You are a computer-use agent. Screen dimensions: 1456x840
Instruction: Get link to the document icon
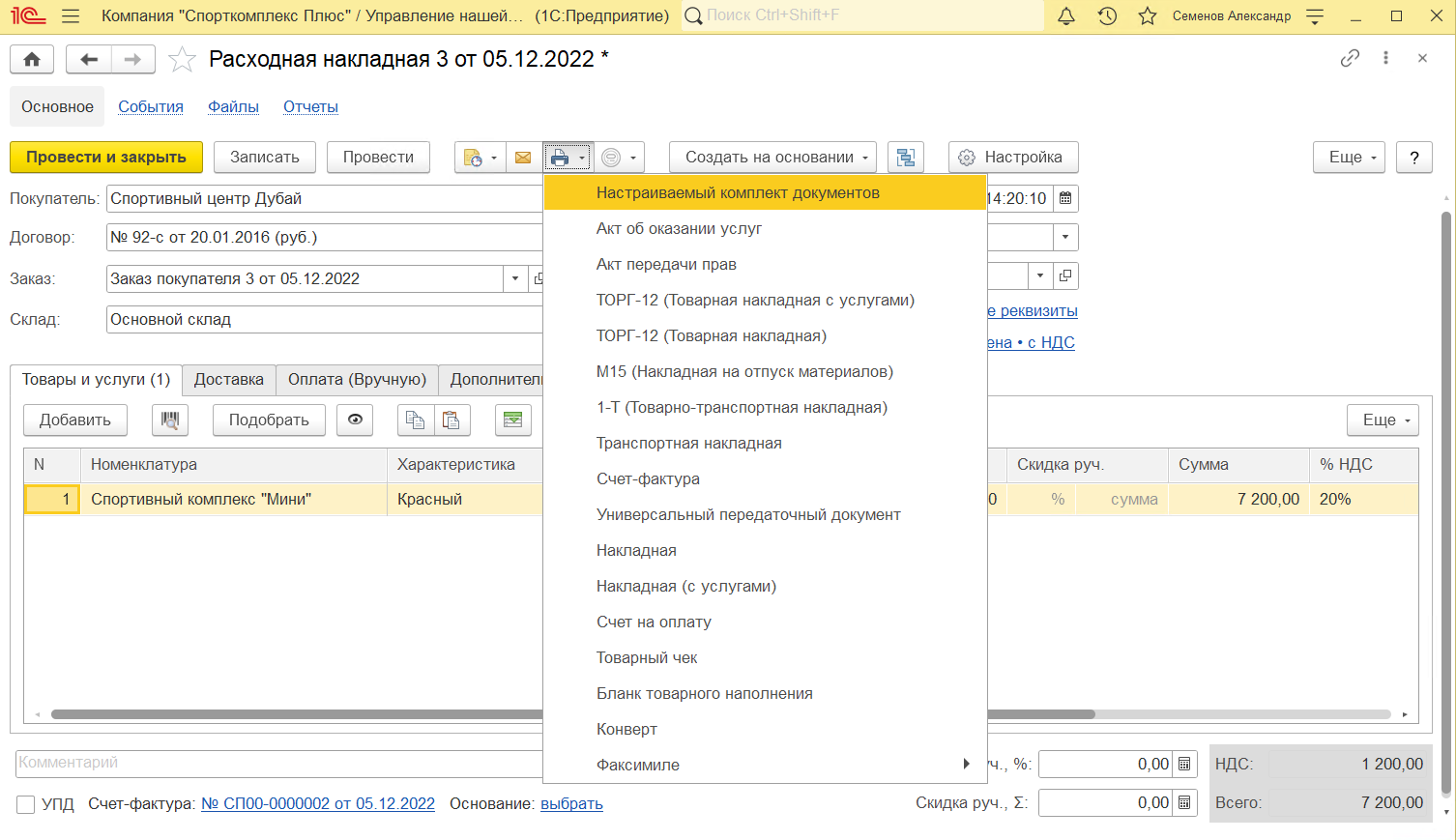(1350, 58)
